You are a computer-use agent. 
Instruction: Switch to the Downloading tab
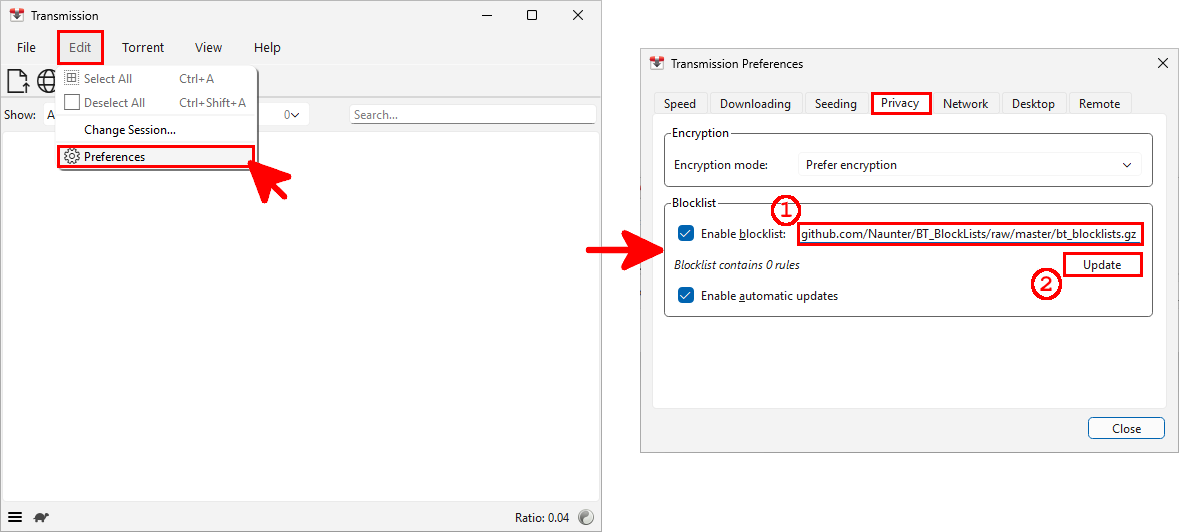click(755, 104)
